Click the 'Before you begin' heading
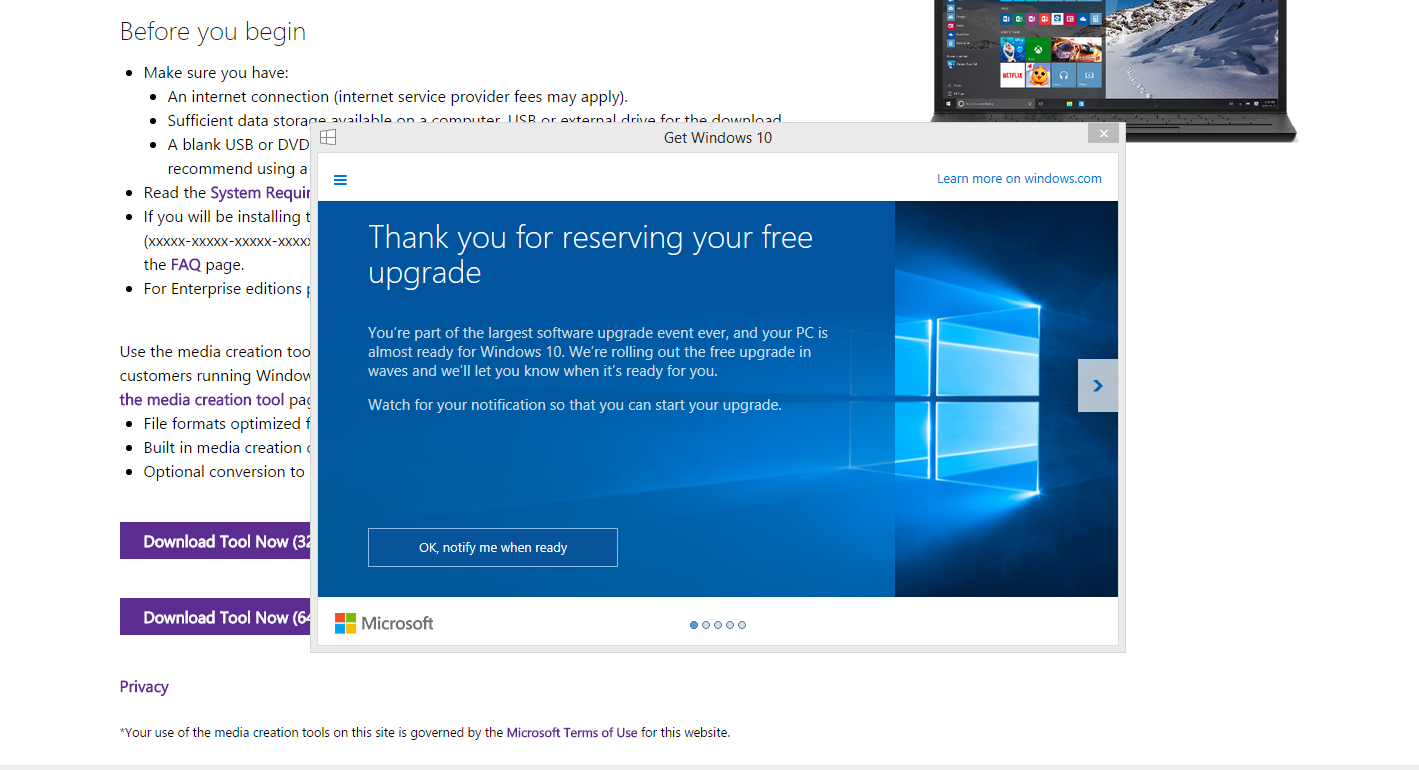1419x770 pixels. (x=213, y=32)
